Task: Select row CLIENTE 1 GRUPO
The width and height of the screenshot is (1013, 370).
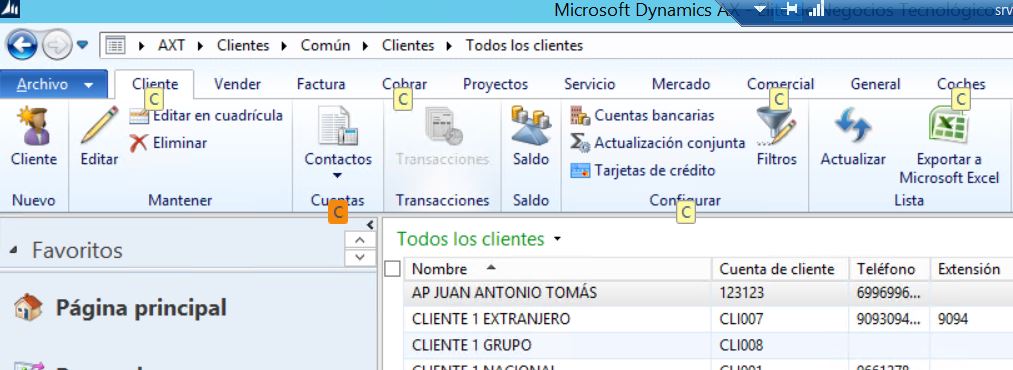Action: 708,345
